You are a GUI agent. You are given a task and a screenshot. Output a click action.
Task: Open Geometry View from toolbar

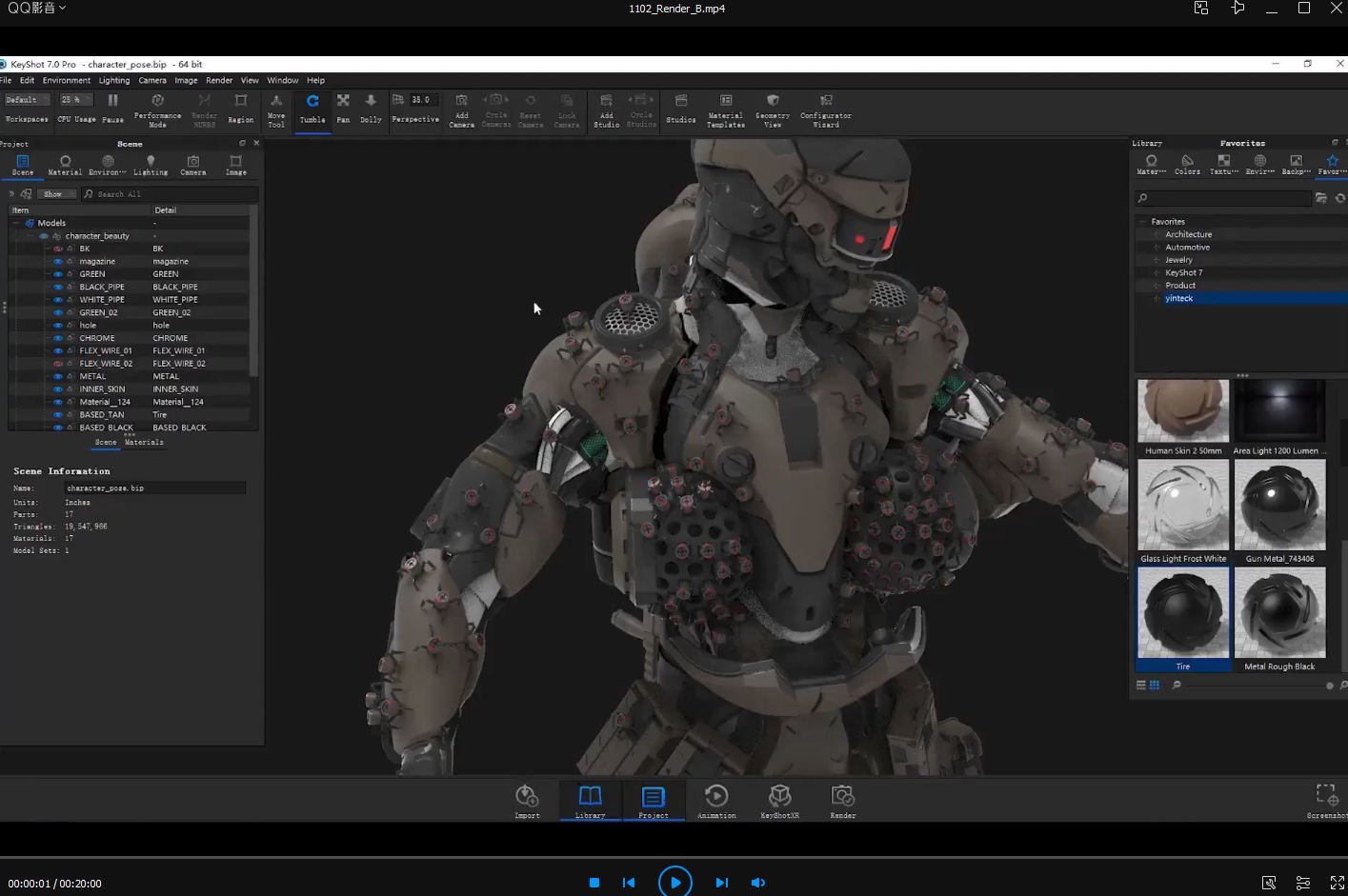(x=773, y=109)
